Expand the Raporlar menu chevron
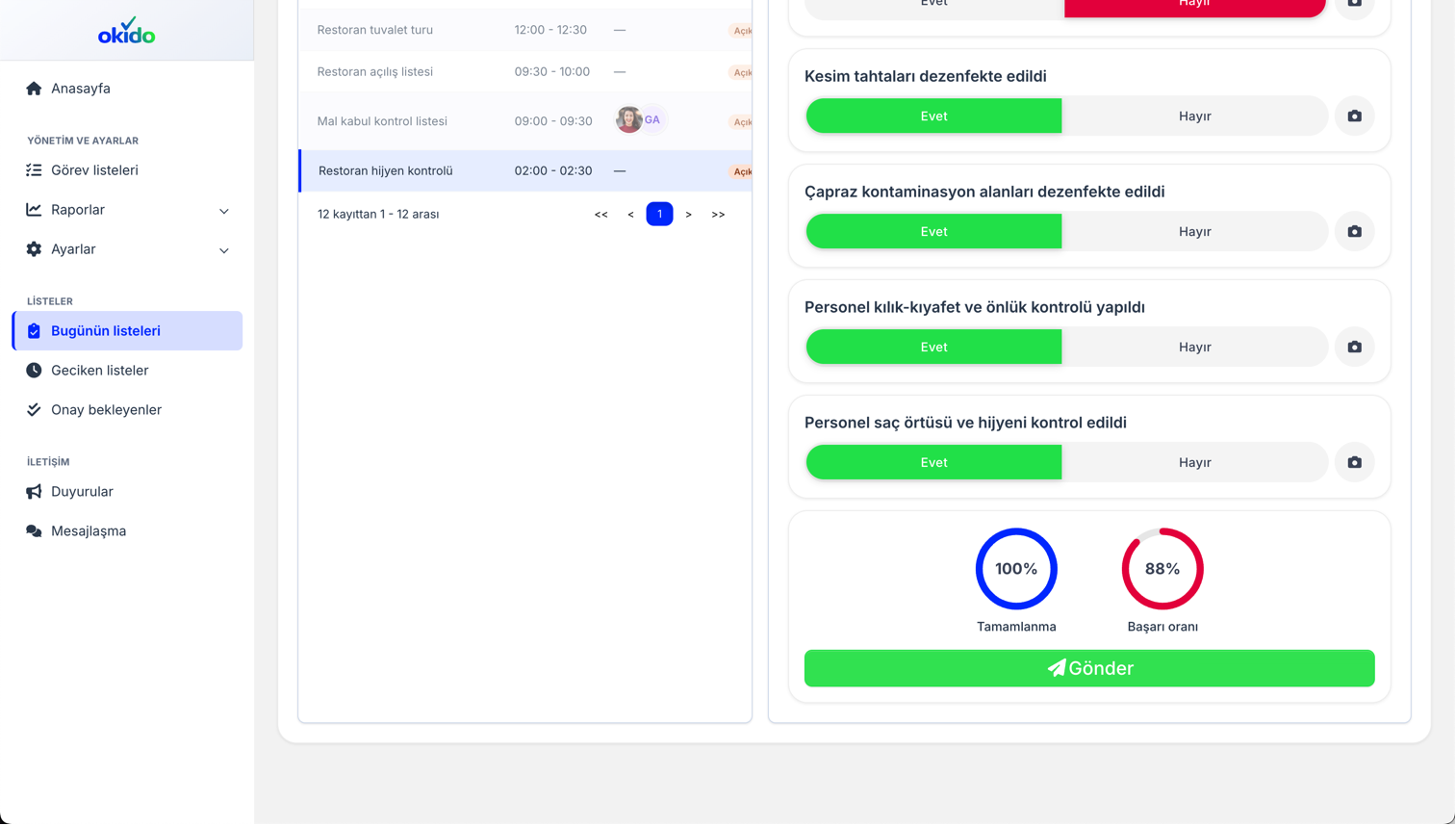The image size is (1456, 826). click(224, 211)
